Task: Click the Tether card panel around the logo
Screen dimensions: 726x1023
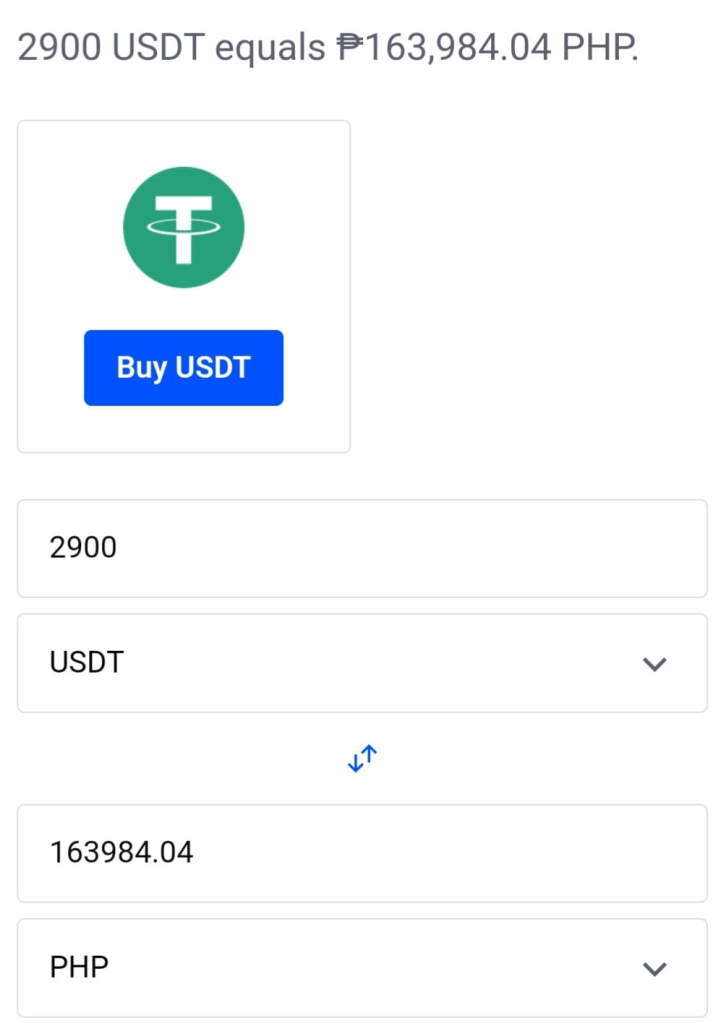Action: coord(183,286)
